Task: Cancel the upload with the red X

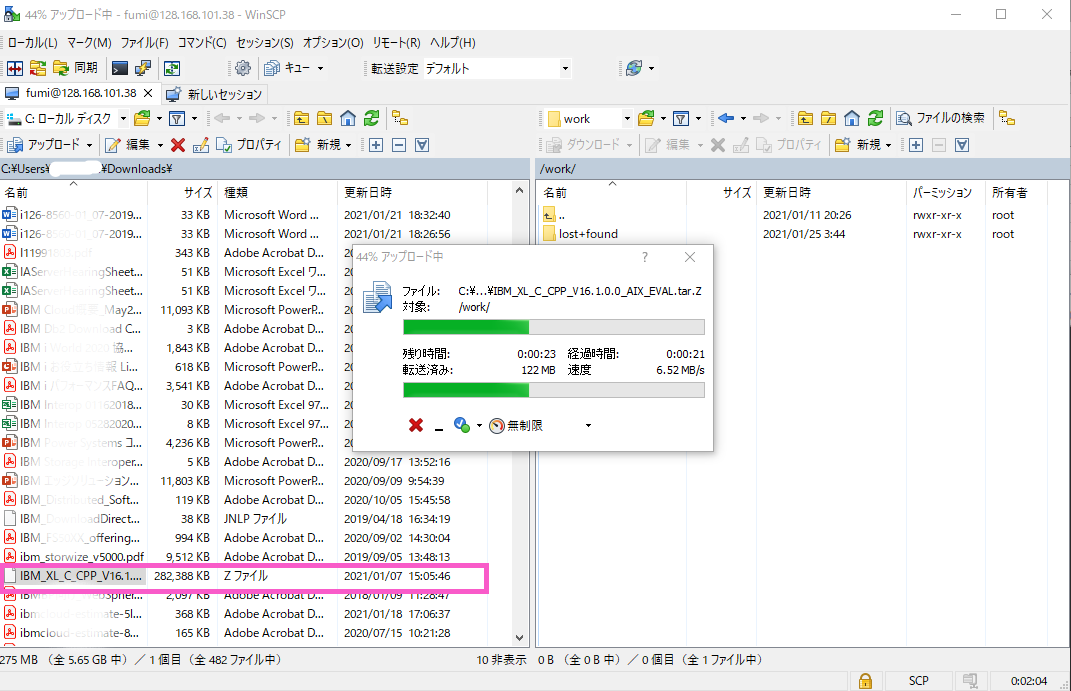Action: pyautogui.click(x=416, y=425)
